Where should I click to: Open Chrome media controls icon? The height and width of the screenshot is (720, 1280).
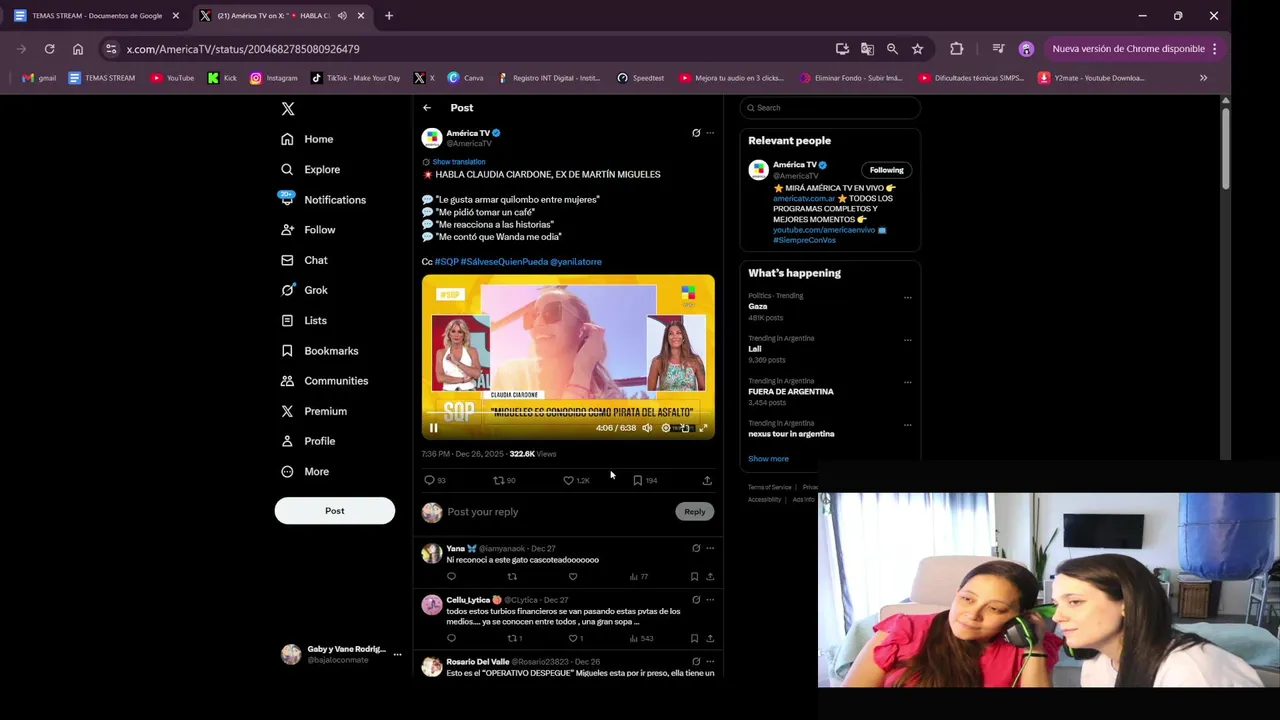[x=998, y=49]
